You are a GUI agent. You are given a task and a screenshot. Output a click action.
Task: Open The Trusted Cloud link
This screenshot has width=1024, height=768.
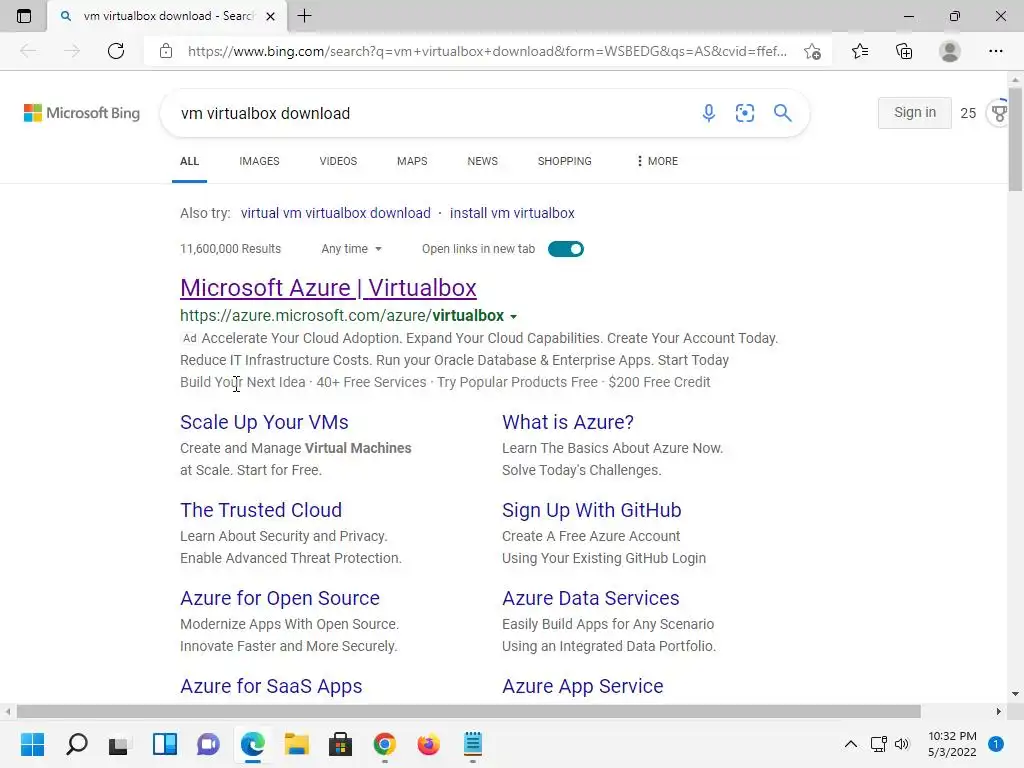pos(261,510)
